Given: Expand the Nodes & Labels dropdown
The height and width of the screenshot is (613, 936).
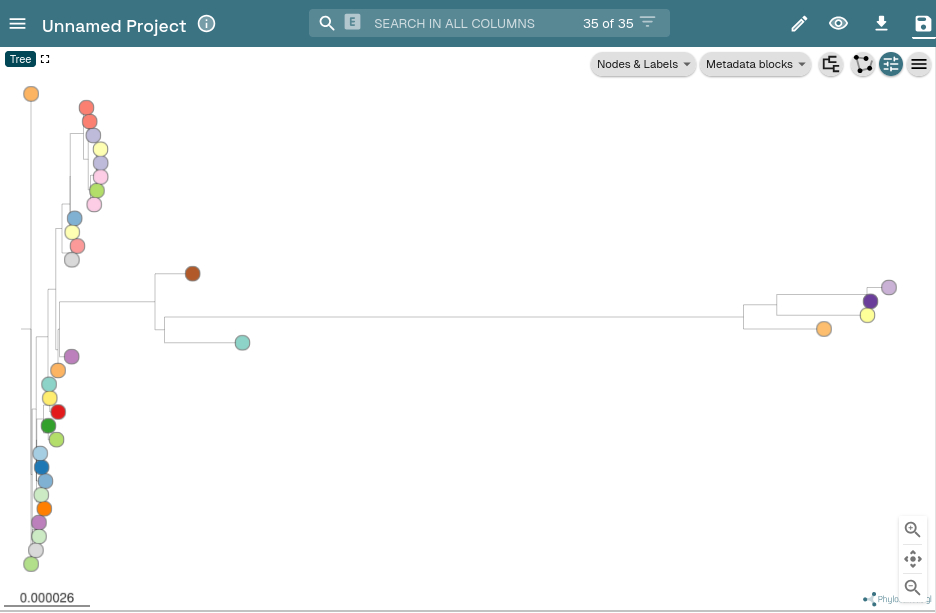Looking at the screenshot, I should pyautogui.click(x=643, y=65).
